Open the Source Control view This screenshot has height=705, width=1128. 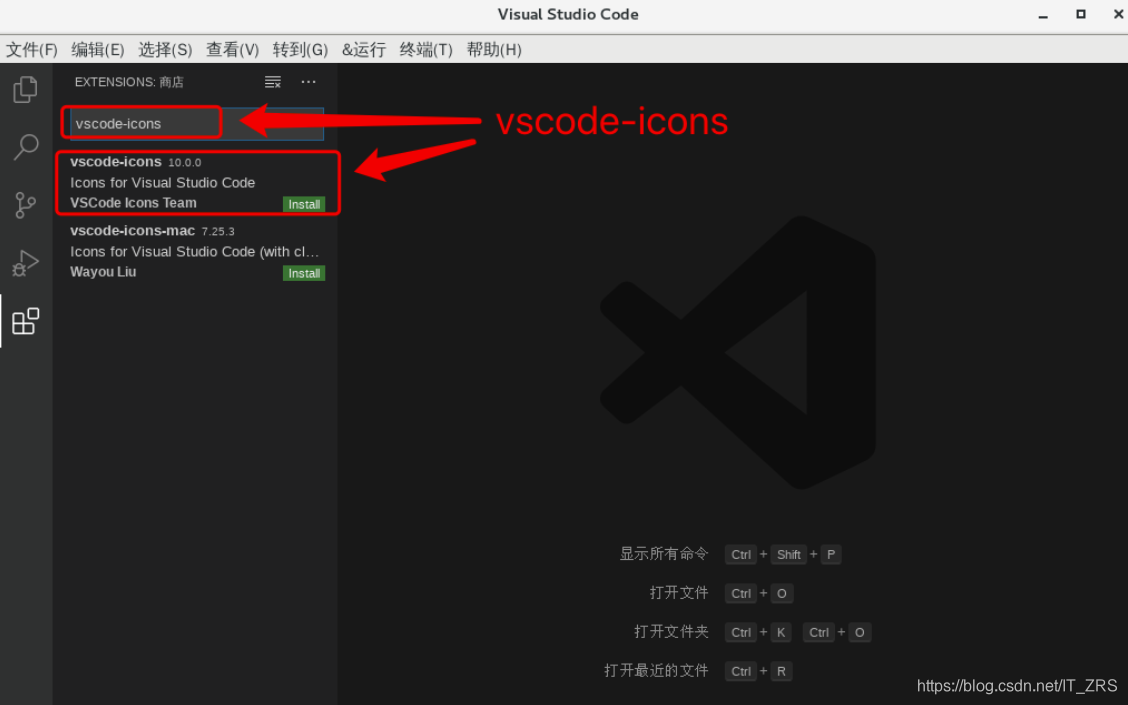point(26,205)
